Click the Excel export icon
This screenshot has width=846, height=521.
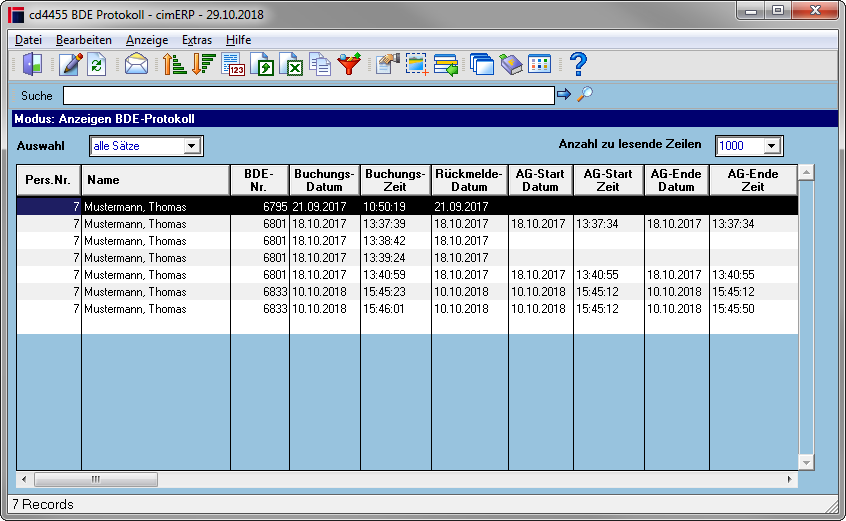291,64
